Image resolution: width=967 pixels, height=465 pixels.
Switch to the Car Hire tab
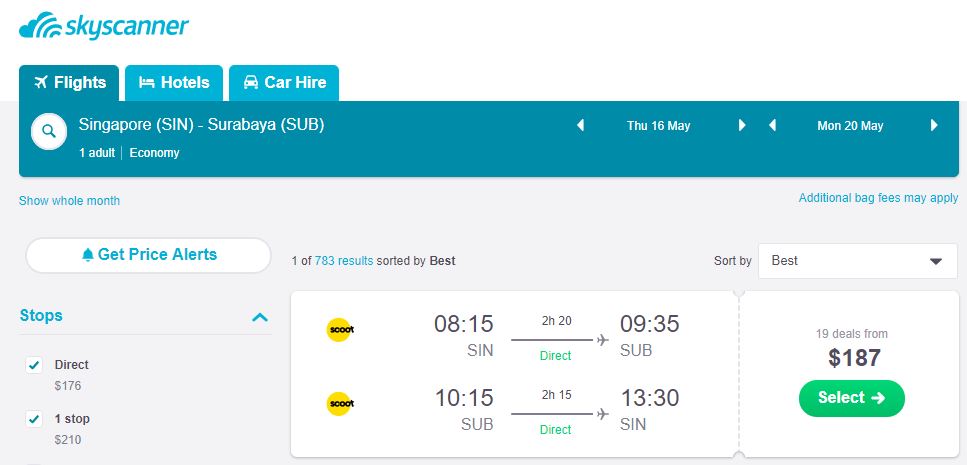[x=284, y=83]
